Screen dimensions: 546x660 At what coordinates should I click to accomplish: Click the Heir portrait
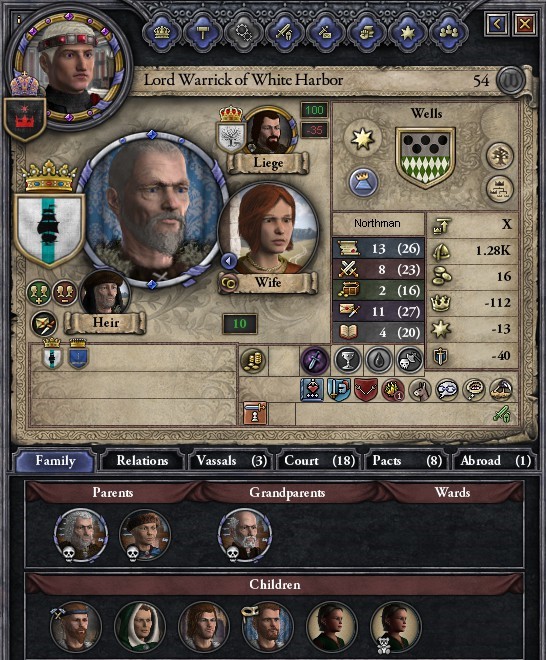(105, 295)
